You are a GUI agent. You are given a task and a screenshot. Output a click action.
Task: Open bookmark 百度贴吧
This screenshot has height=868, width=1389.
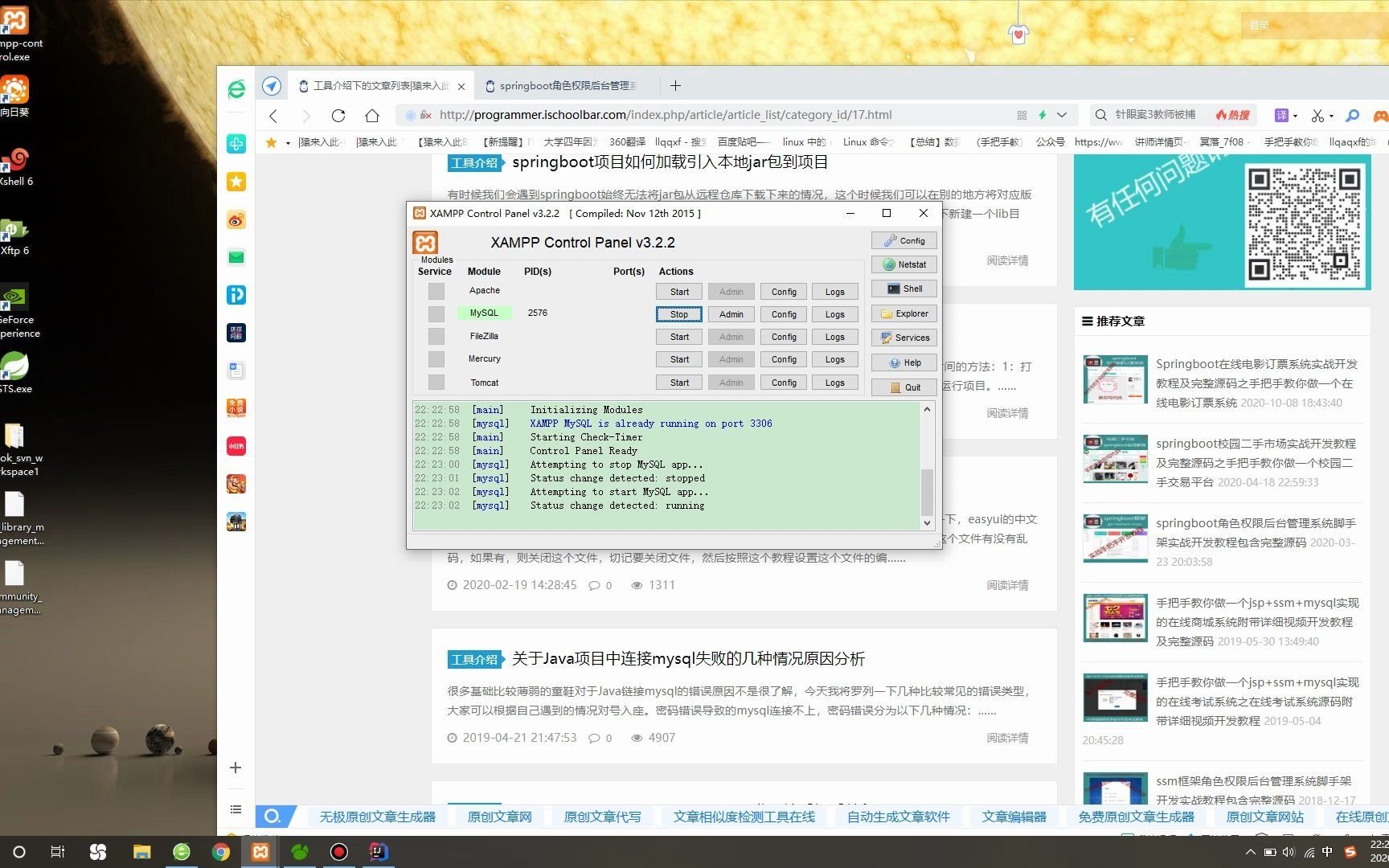click(744, 142)
